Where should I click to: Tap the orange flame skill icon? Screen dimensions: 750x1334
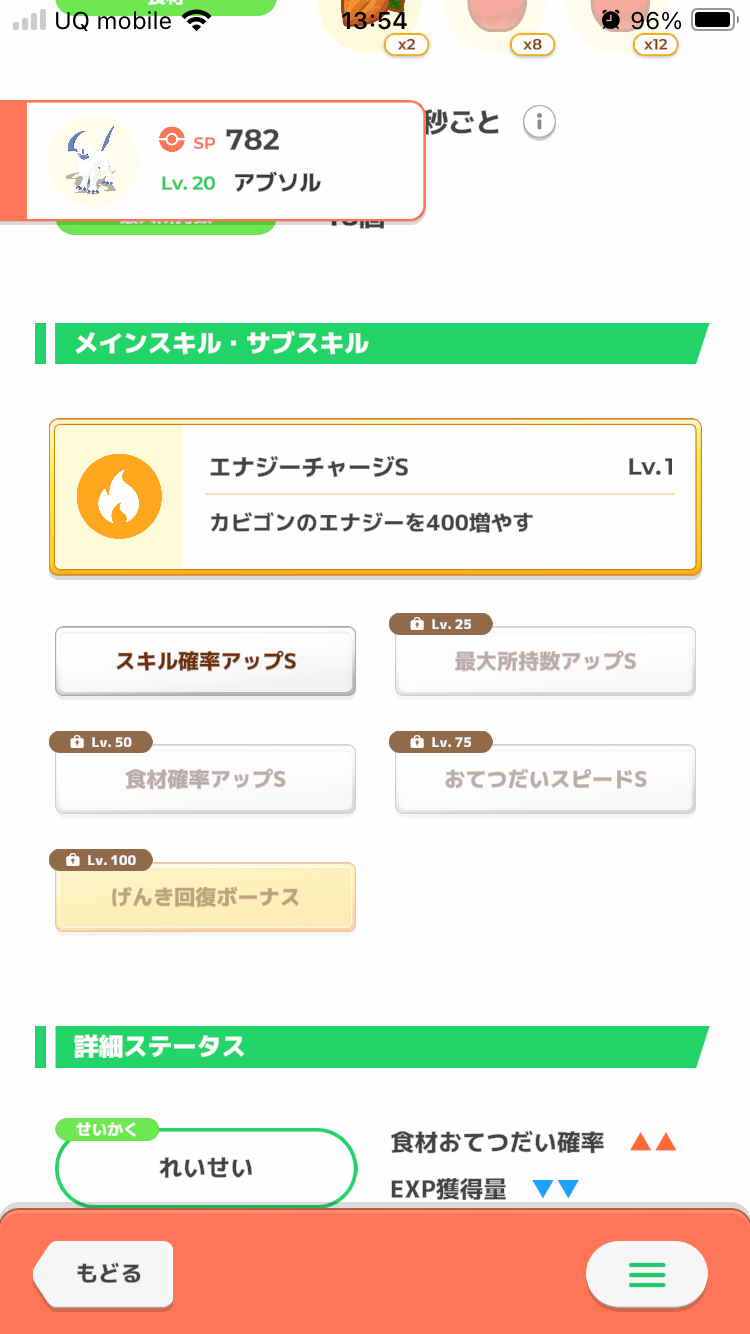pos(119,498)
